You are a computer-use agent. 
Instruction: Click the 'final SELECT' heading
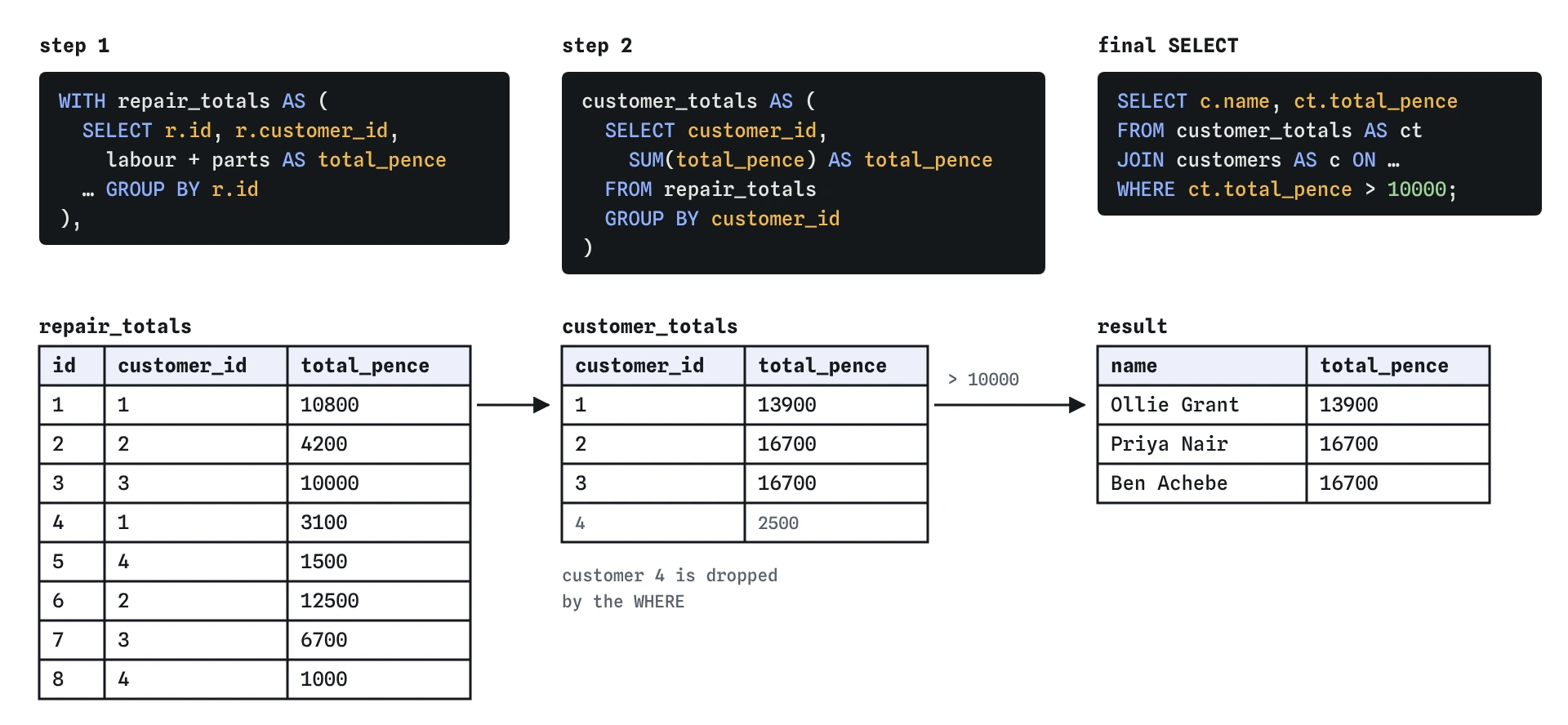[1168, 46]
